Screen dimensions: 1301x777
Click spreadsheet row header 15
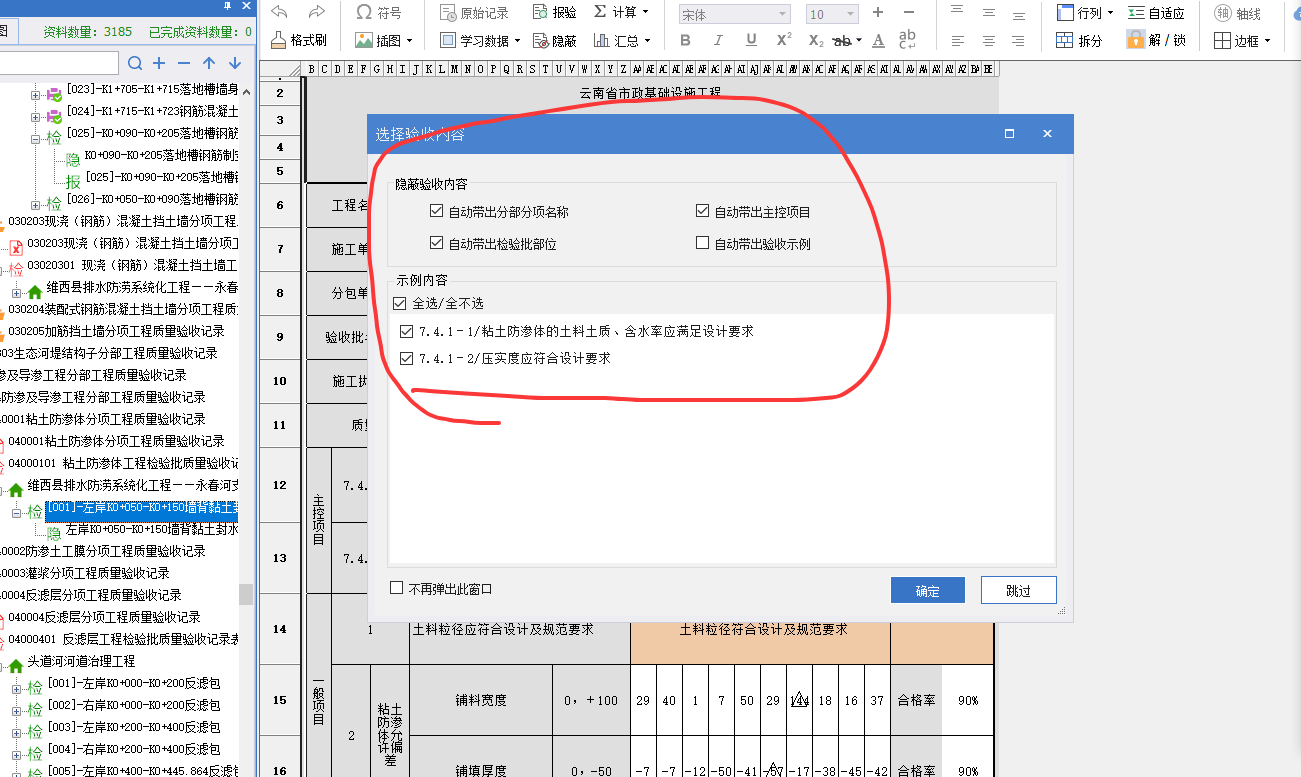280,700
